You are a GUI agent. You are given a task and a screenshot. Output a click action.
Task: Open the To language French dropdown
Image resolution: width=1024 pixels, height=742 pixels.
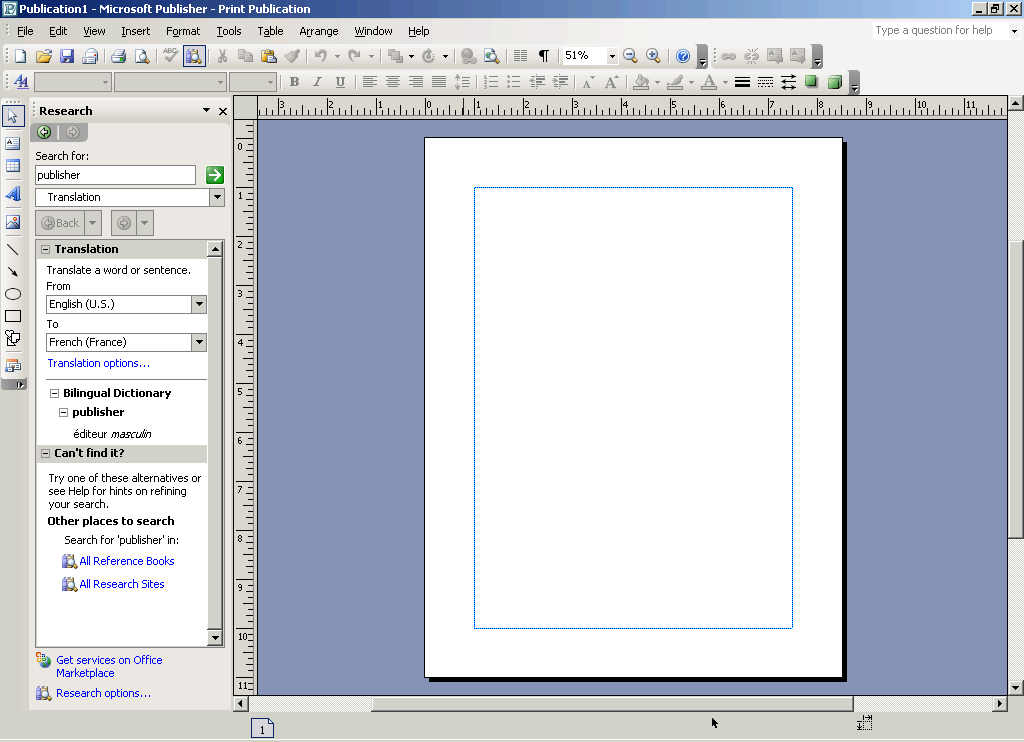click(x=199, y=342)
